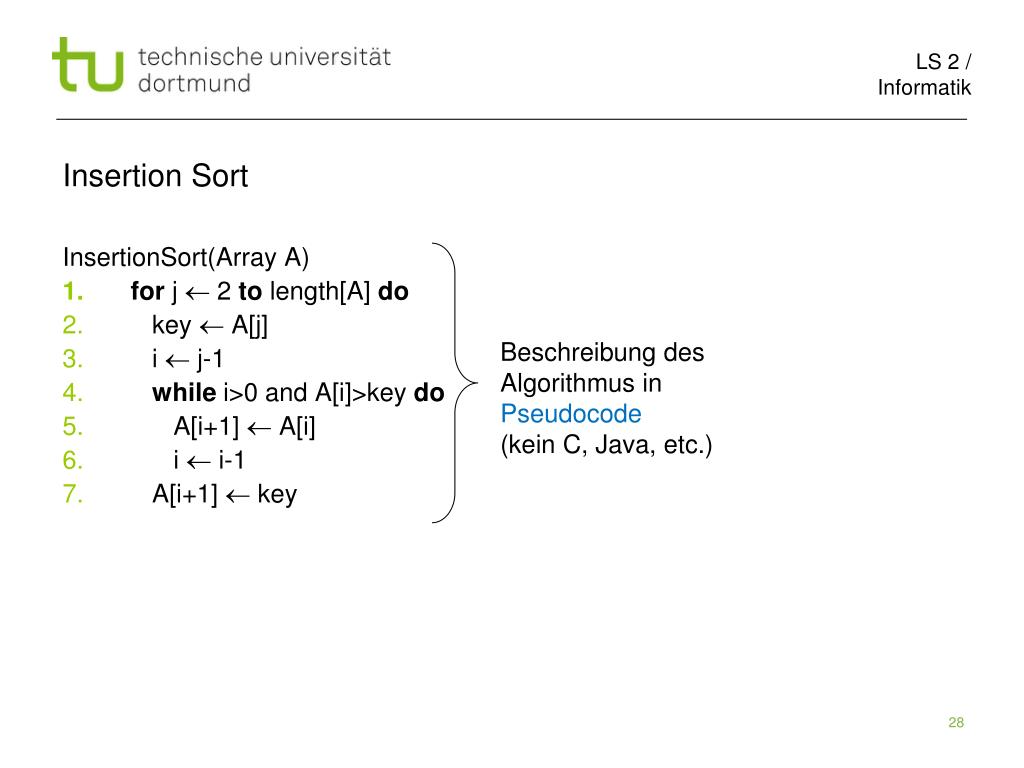Click the LS 2 / Informatik label

[x=924, y=74]
